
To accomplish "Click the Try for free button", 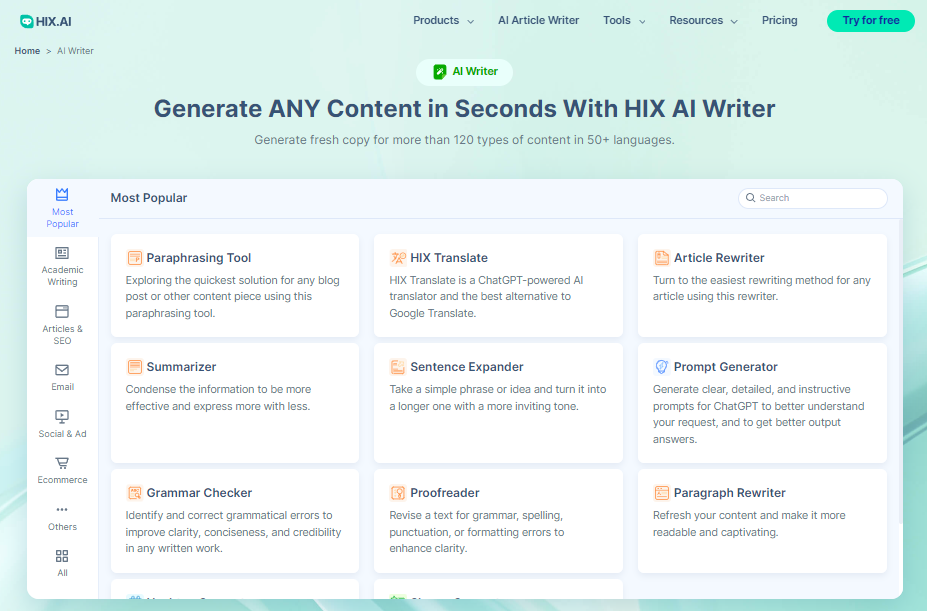I will tap(869, 20).
